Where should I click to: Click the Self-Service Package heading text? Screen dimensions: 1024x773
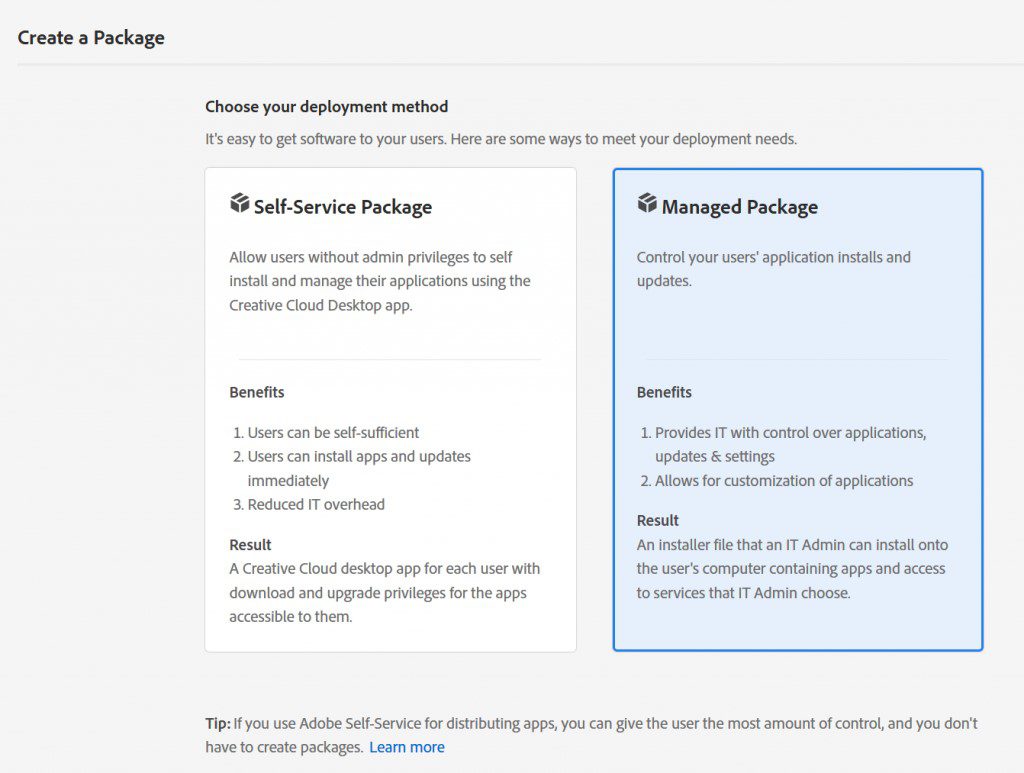click(342, 207)
